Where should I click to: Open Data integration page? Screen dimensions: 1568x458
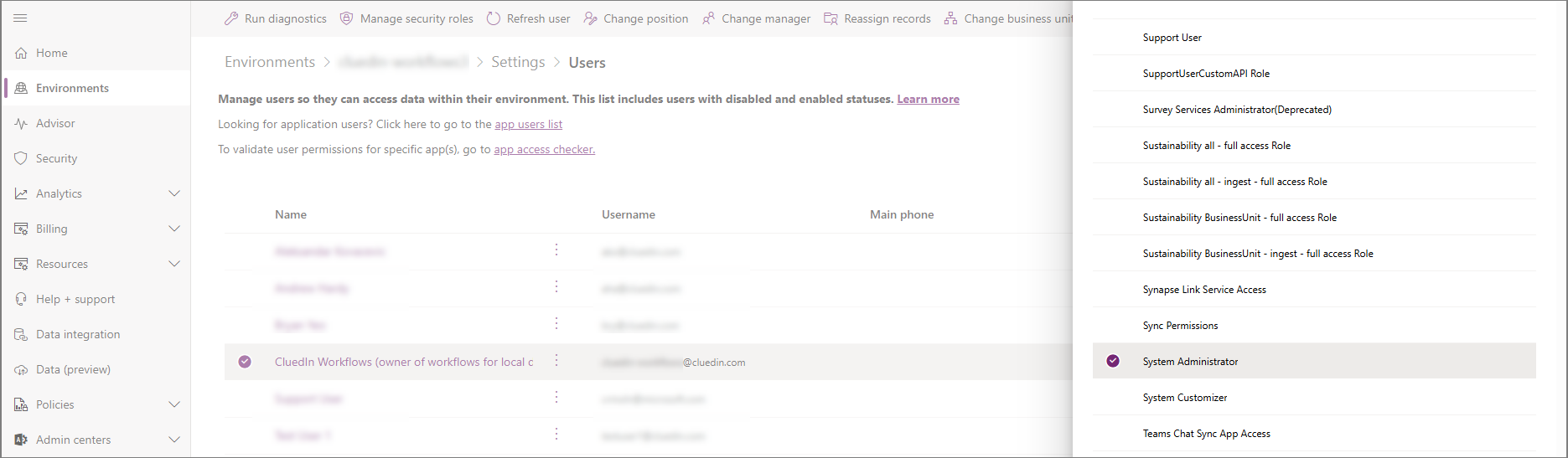pos(96,334)
